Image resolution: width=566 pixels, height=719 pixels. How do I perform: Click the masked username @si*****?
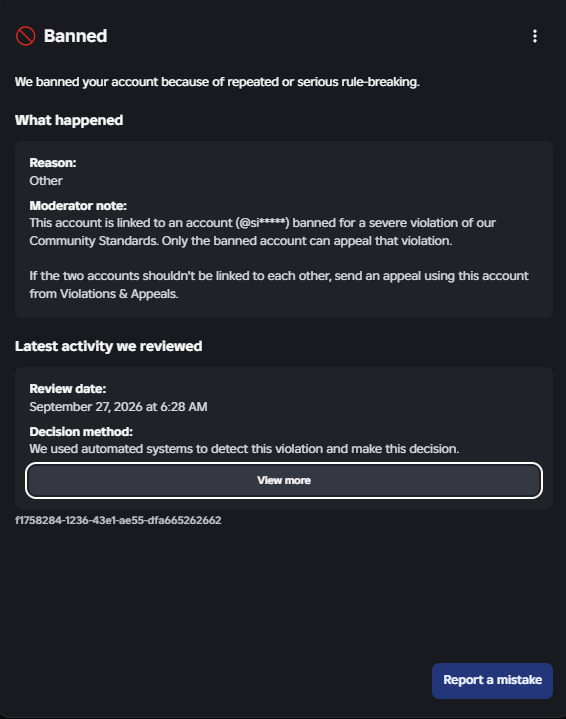[262, 223]
